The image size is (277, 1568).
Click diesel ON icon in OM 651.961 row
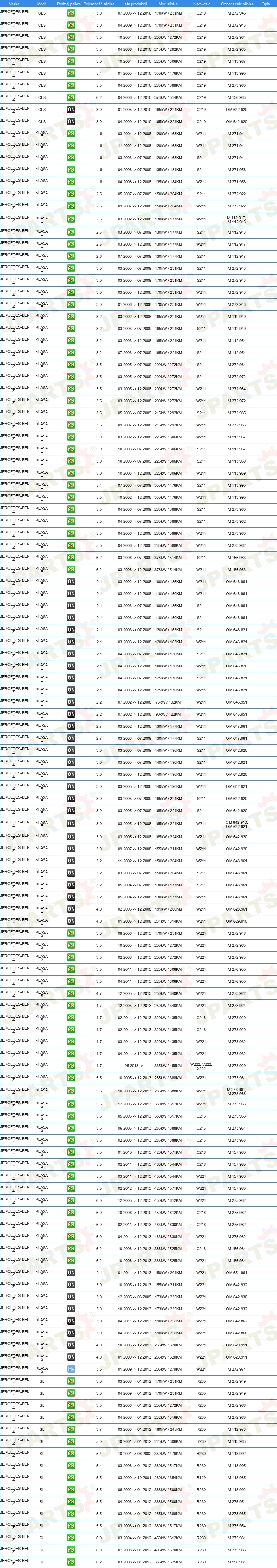click(71, 1273)
